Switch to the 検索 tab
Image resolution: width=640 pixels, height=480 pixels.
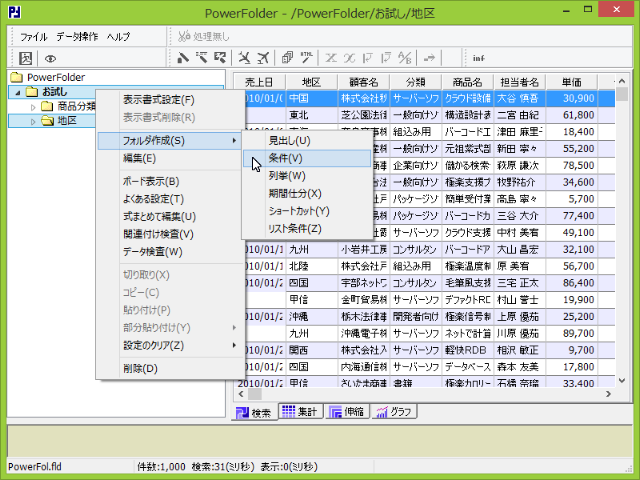254,413
